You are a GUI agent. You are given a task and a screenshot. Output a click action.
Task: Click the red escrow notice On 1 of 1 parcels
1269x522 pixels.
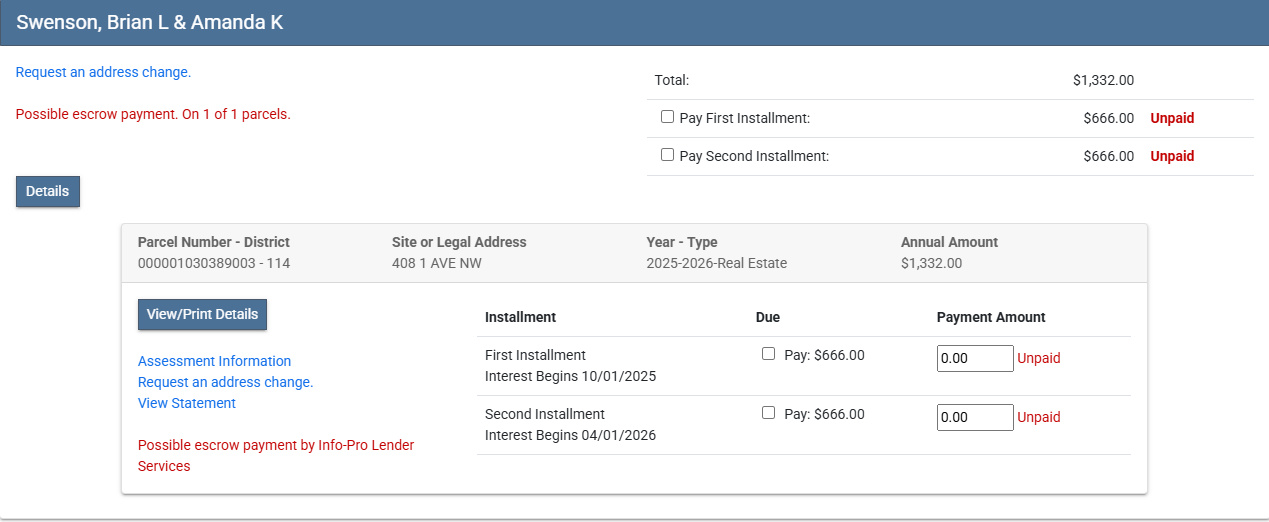153,114
